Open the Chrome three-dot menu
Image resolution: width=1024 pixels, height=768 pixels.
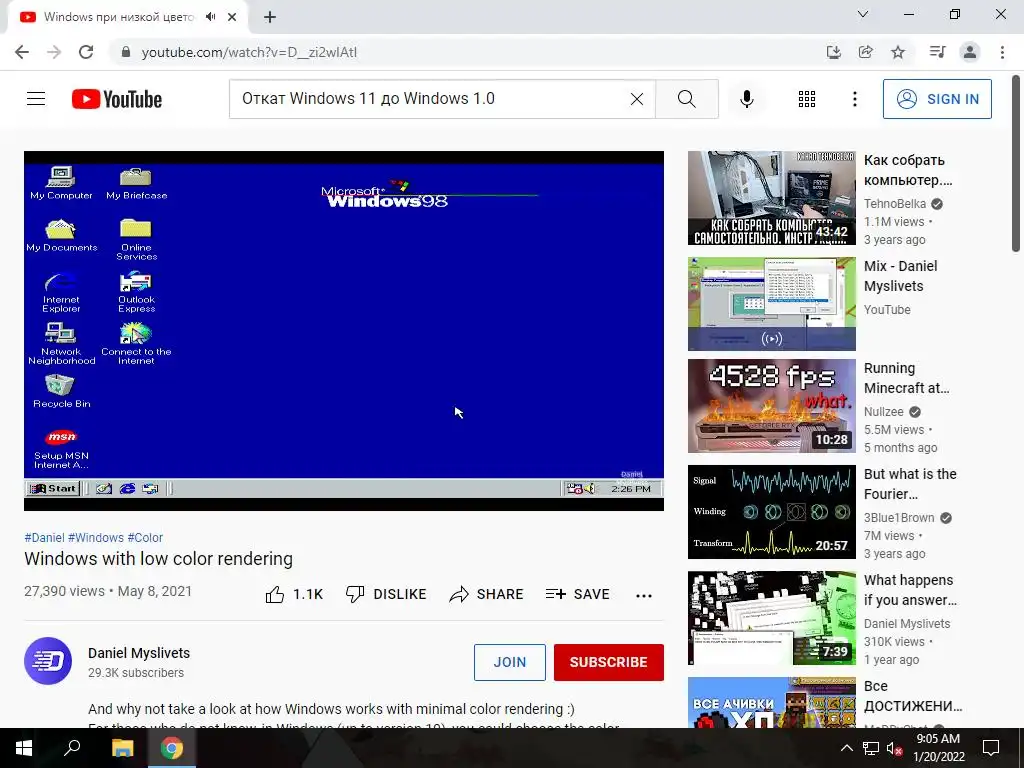point(1002,52)
